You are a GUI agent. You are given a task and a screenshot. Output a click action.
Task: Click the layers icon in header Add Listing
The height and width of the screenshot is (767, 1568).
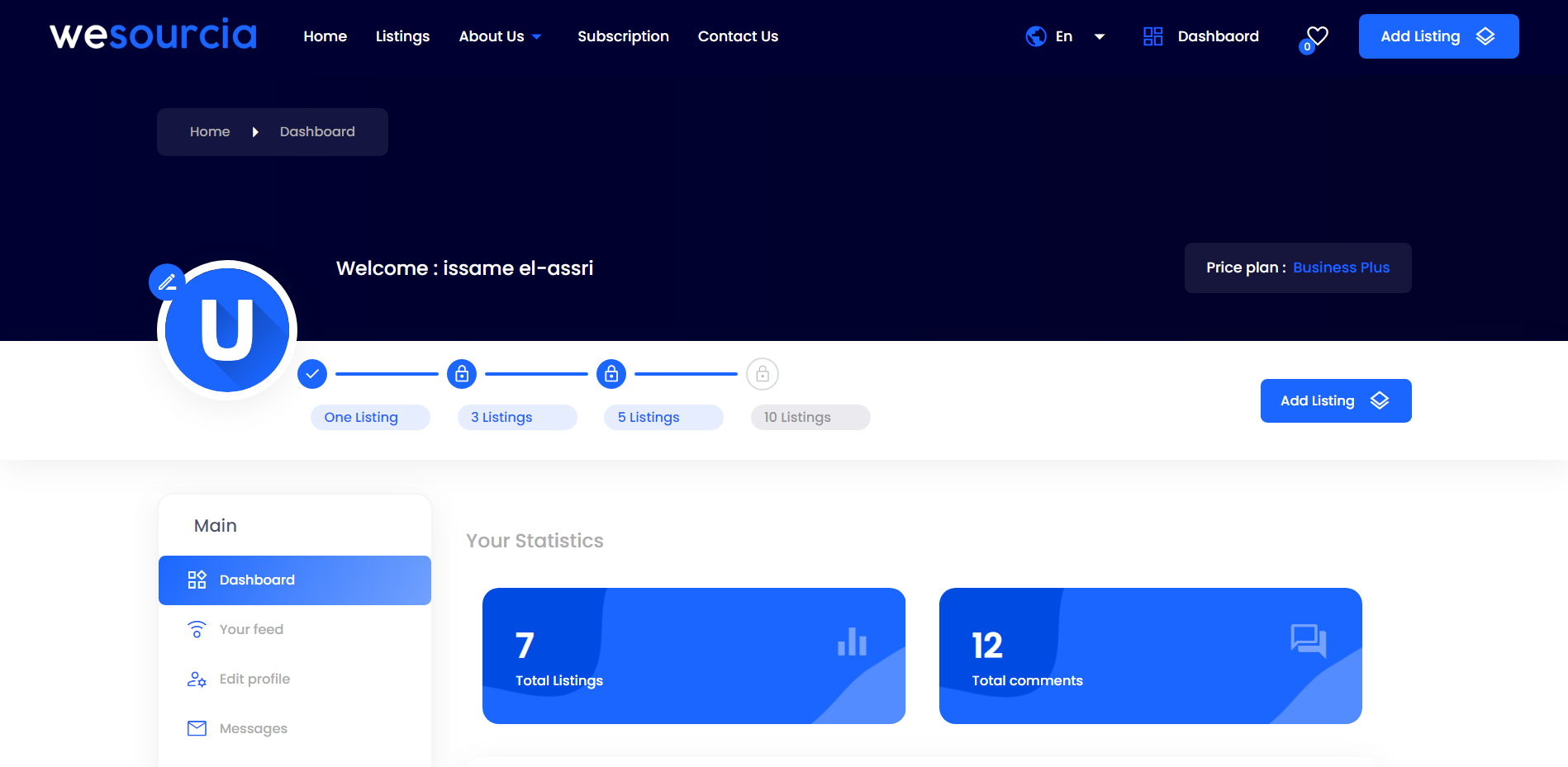point(1485,36)
